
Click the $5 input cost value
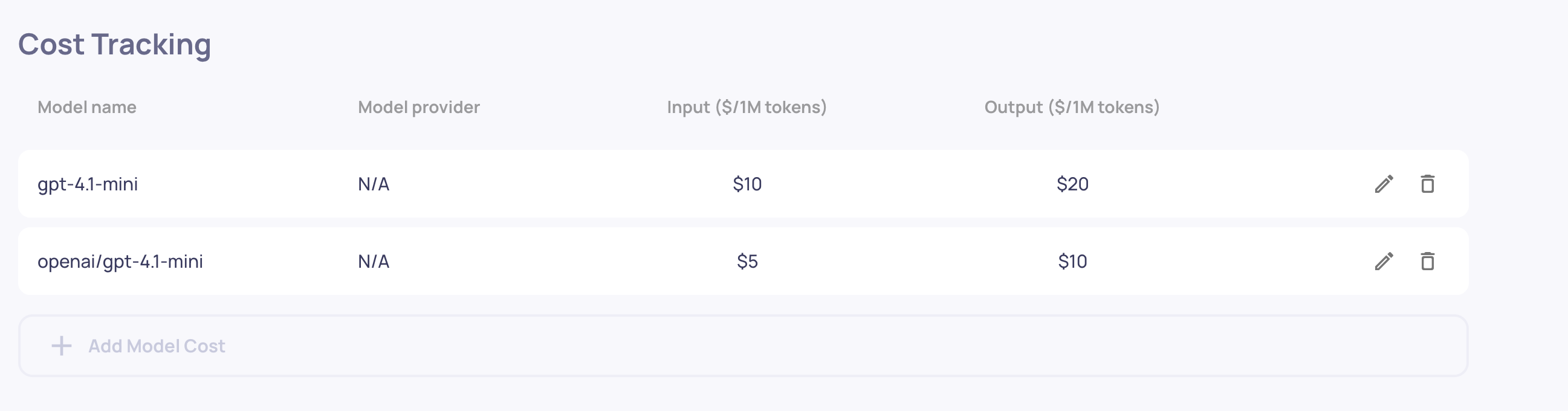(747, 261)
